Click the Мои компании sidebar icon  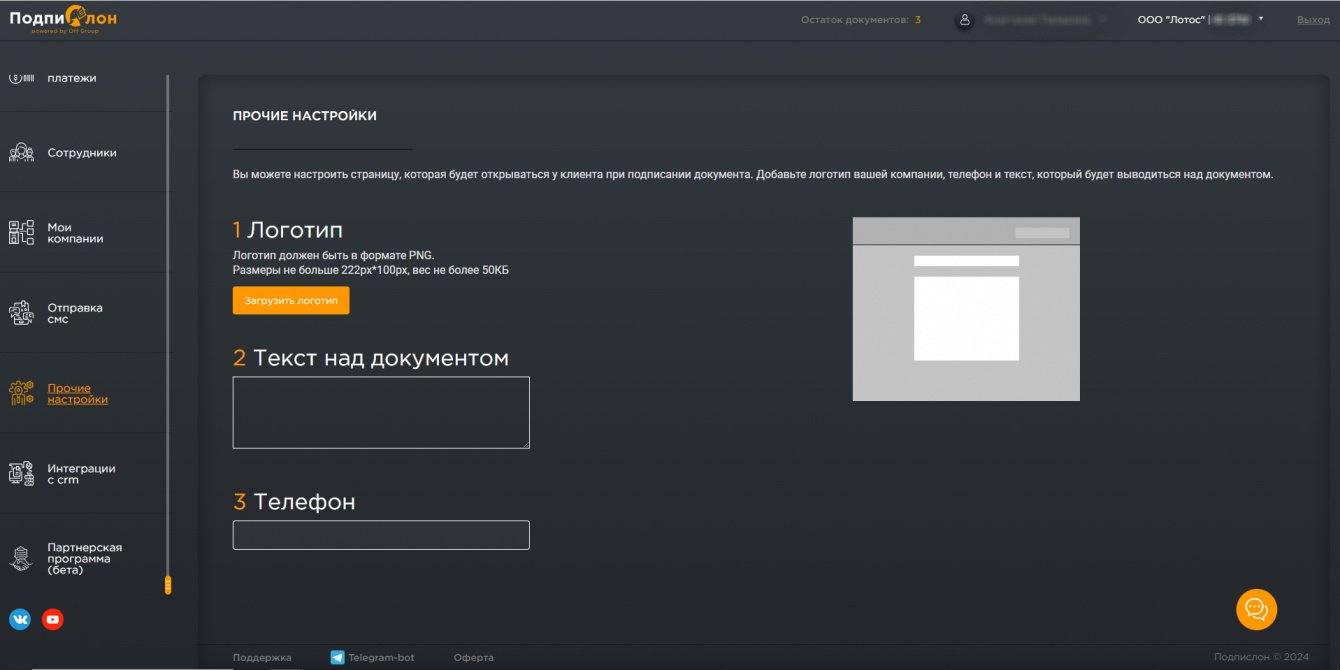[x=21, y=233]
